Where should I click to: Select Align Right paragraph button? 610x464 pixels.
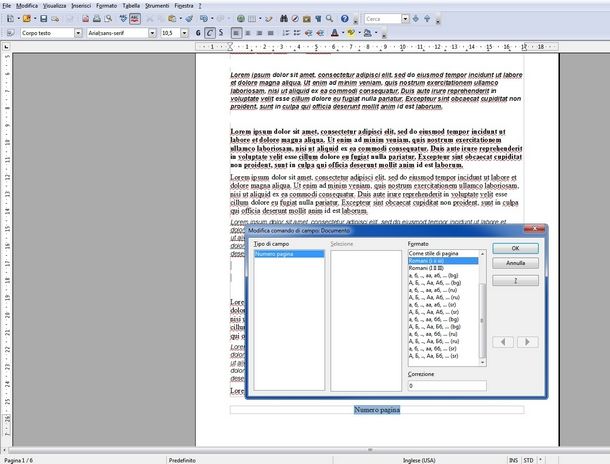259,33
